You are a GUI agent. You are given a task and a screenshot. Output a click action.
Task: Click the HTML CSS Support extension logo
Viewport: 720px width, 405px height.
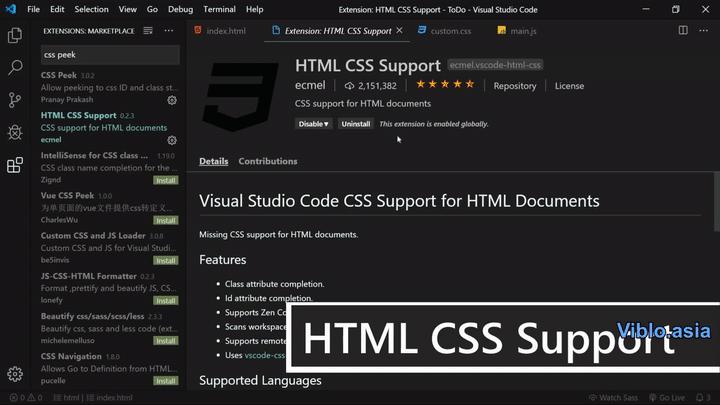click(241, 97)
